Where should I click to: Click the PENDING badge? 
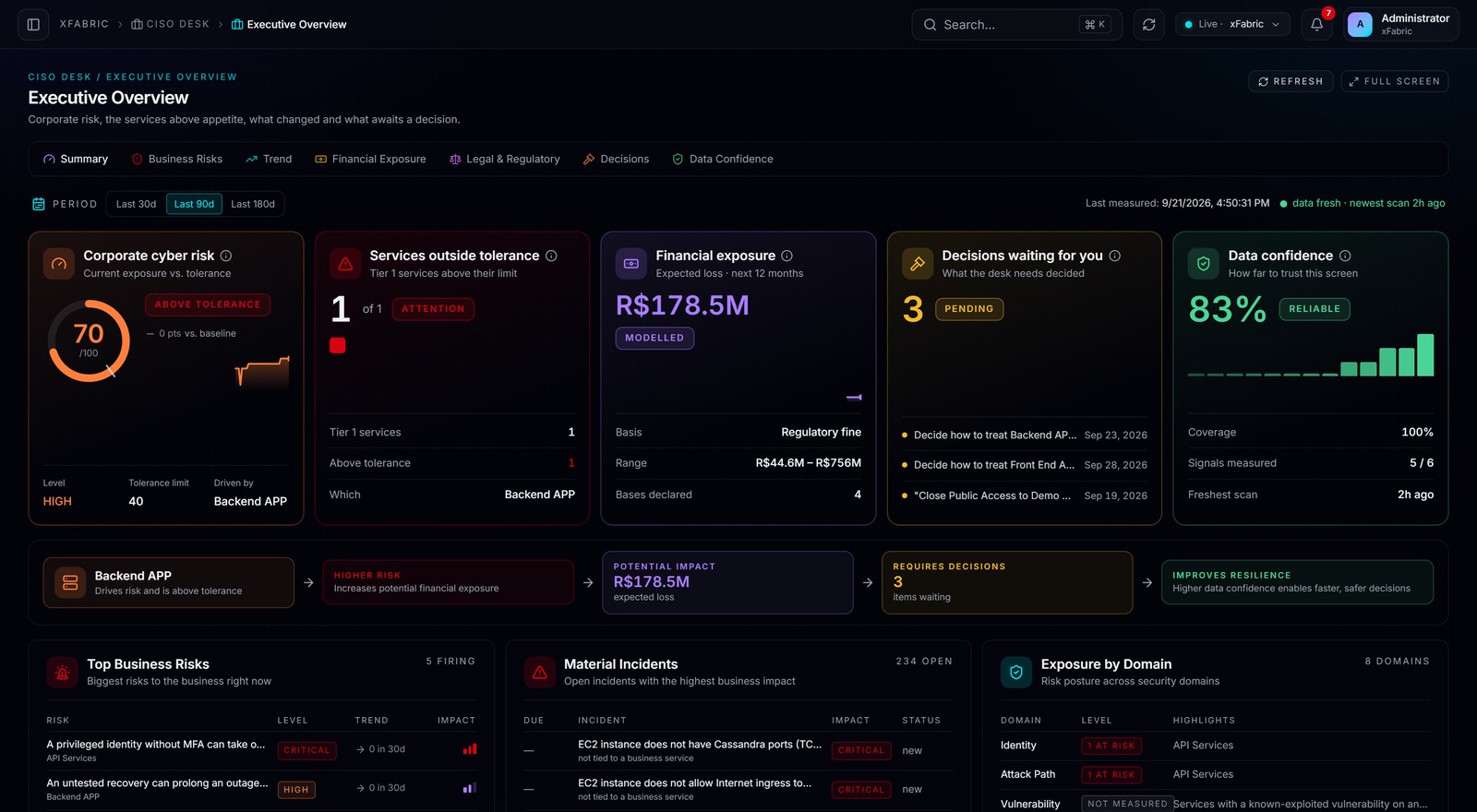point(969,309)
